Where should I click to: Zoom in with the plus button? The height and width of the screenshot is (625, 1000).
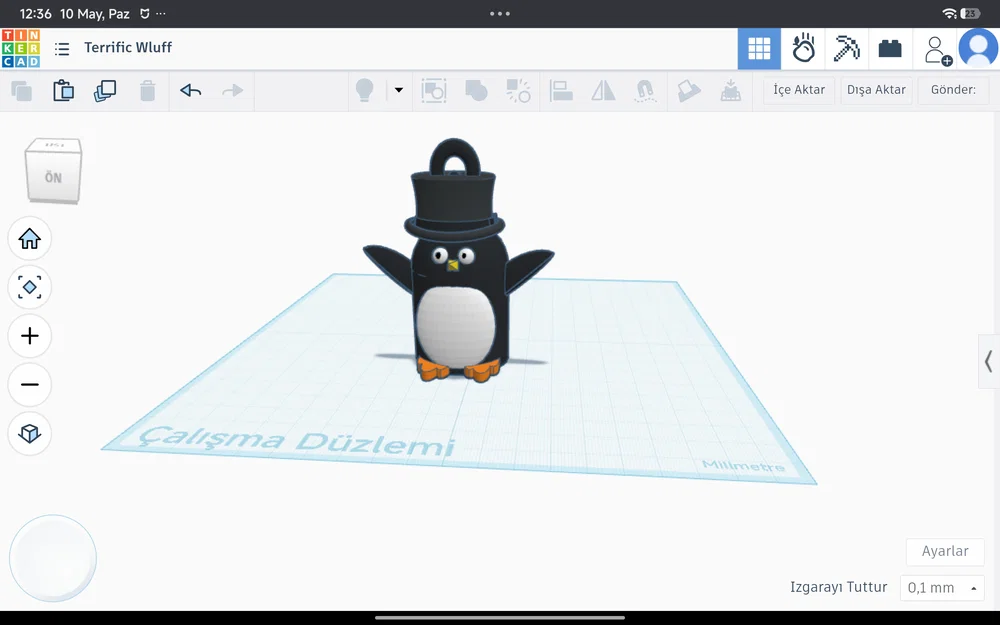coord(30,336)
